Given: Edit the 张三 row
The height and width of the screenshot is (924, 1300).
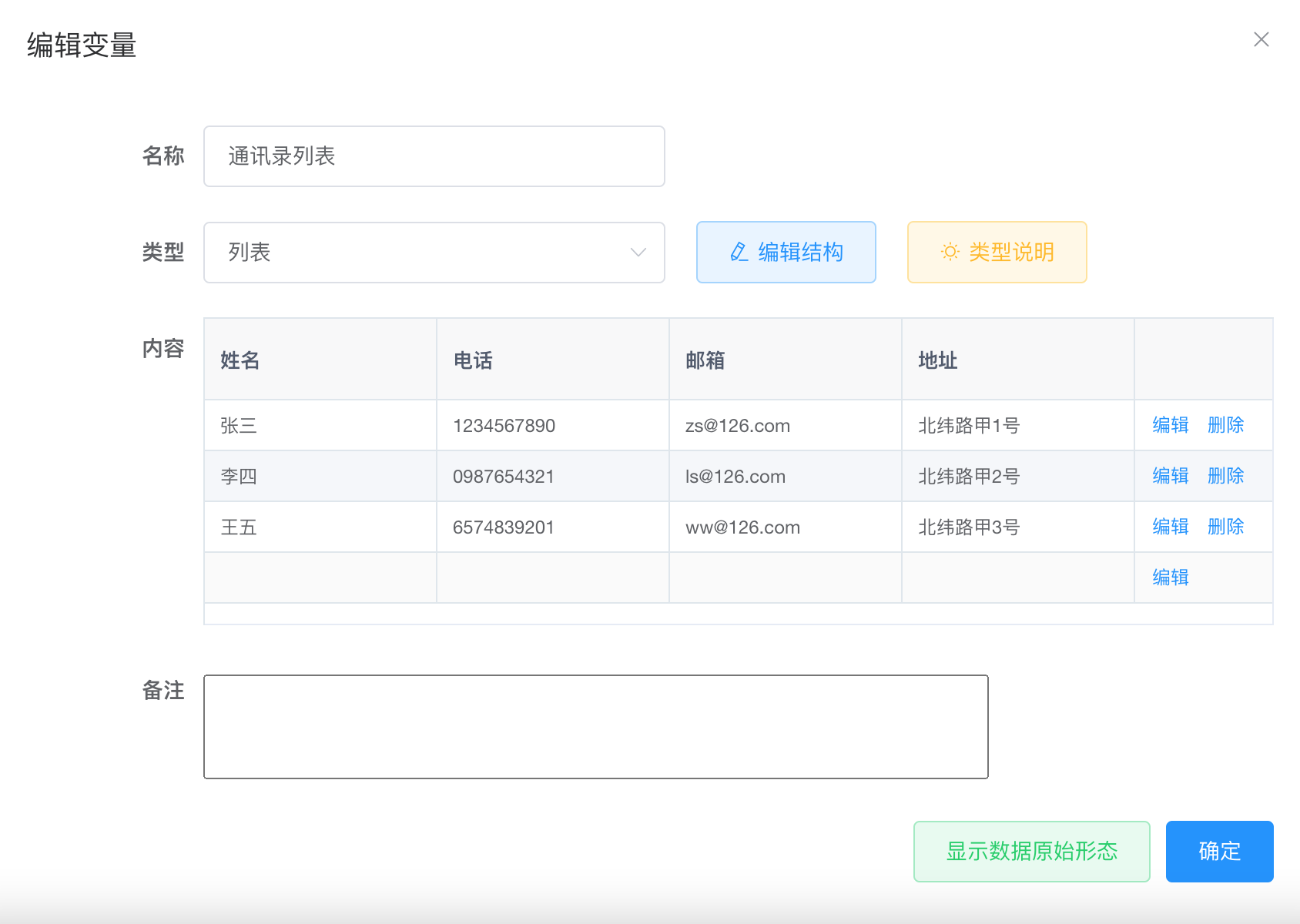Looking at the screenshot, I should point(1171,425).
